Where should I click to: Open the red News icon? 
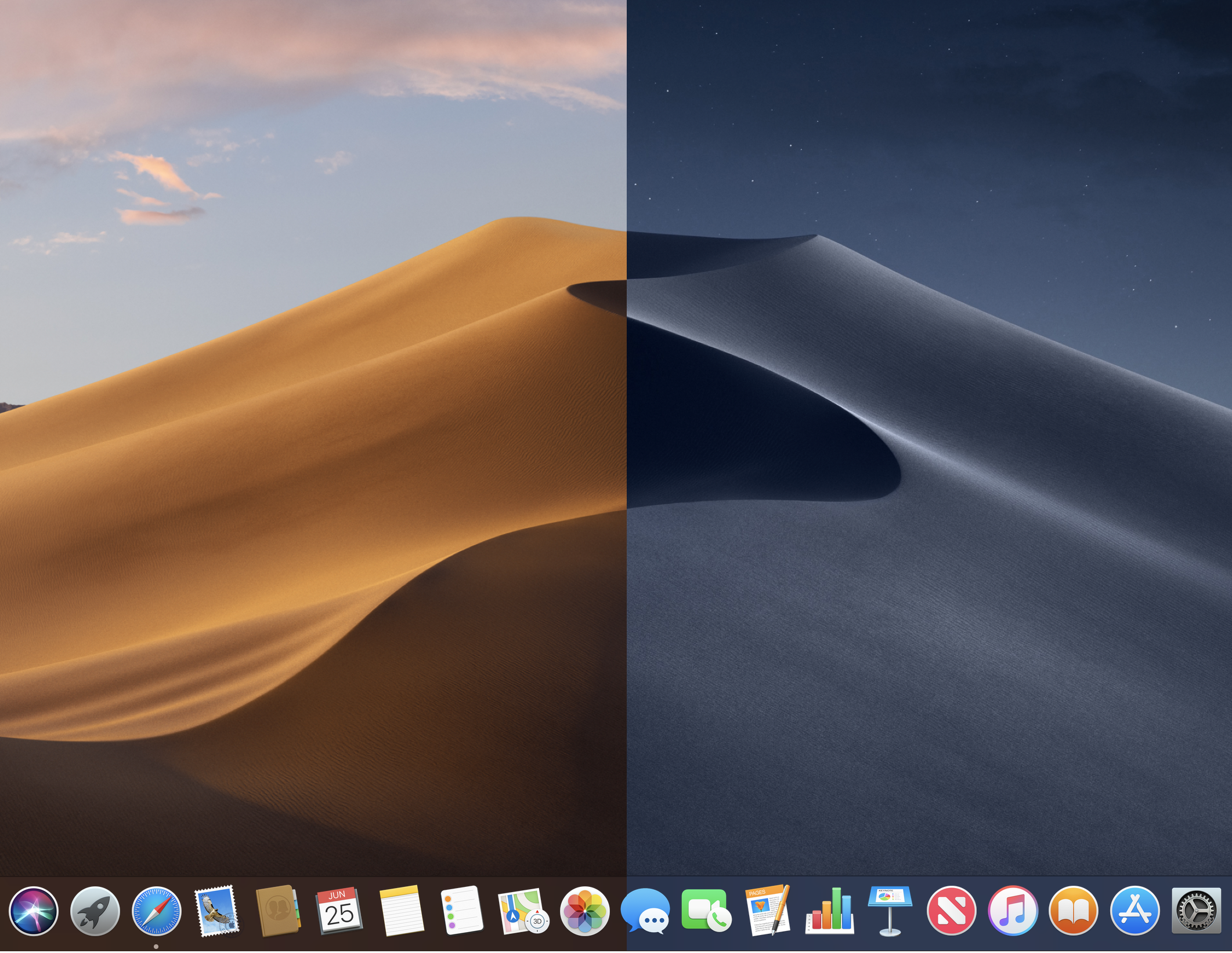point(952,911)
